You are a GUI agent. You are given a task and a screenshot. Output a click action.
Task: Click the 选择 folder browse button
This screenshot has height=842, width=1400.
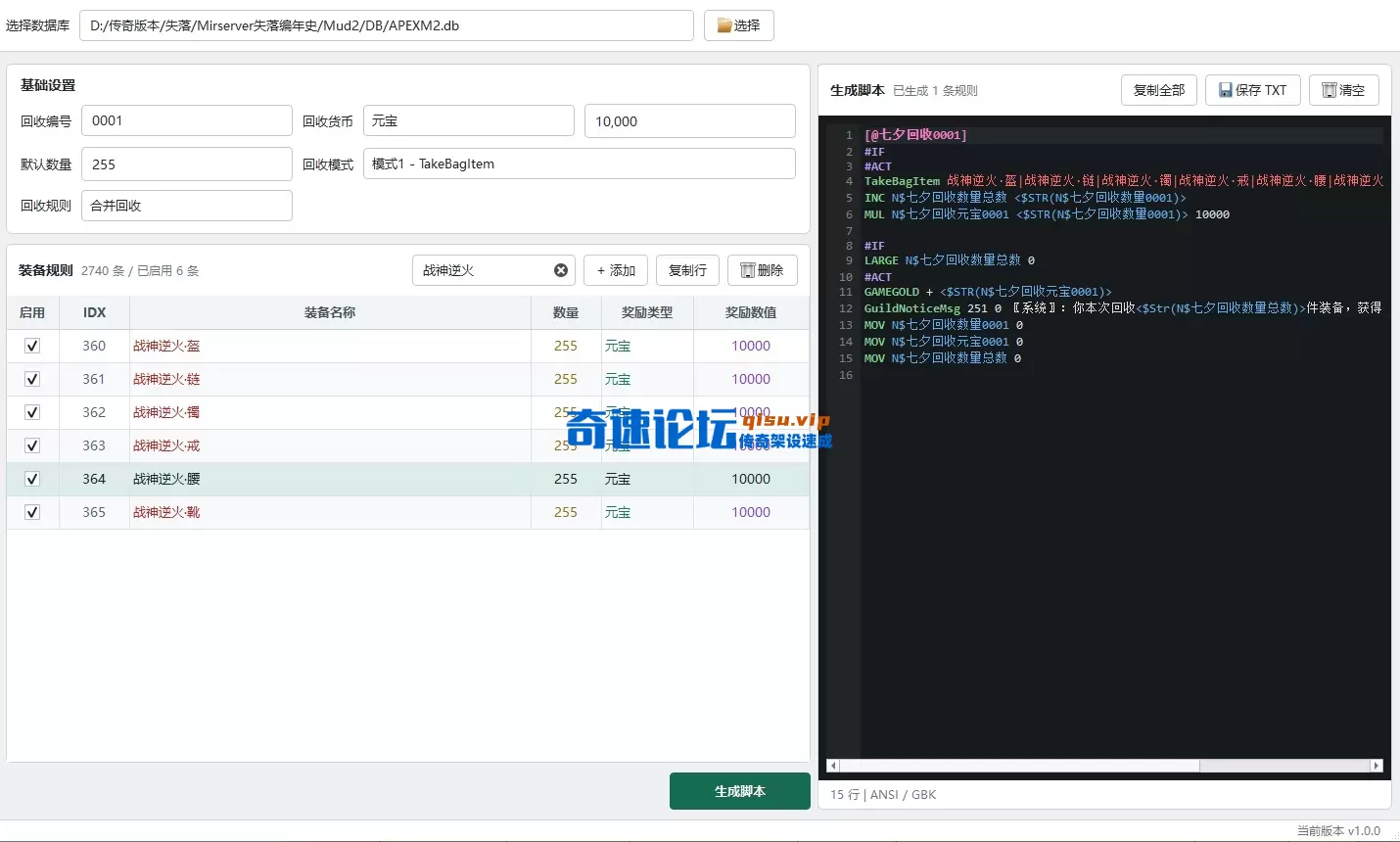(x=739, y=25)
